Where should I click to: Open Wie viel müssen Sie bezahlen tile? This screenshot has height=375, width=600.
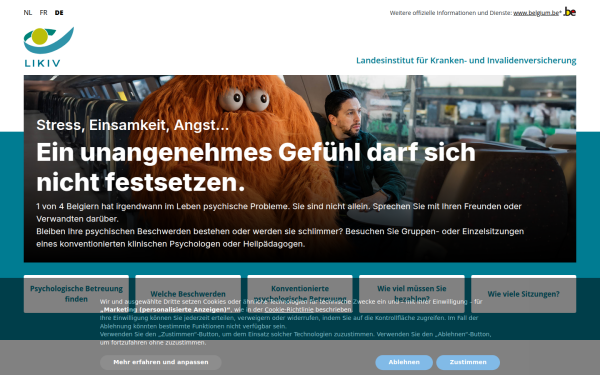[x=412, y=294]
